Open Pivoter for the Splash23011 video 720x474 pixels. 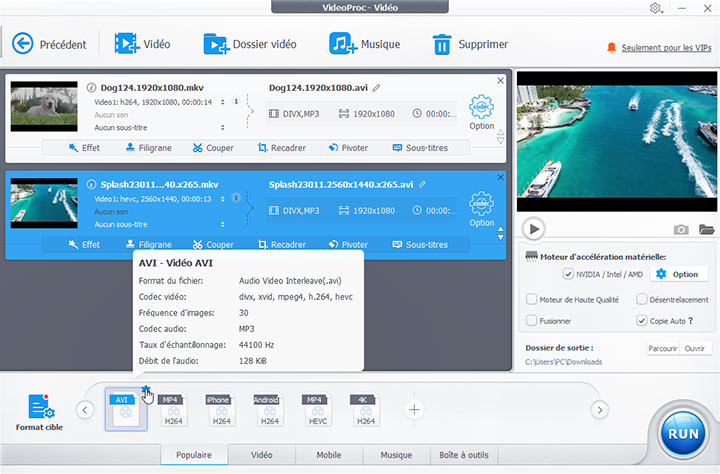(348, 245)
